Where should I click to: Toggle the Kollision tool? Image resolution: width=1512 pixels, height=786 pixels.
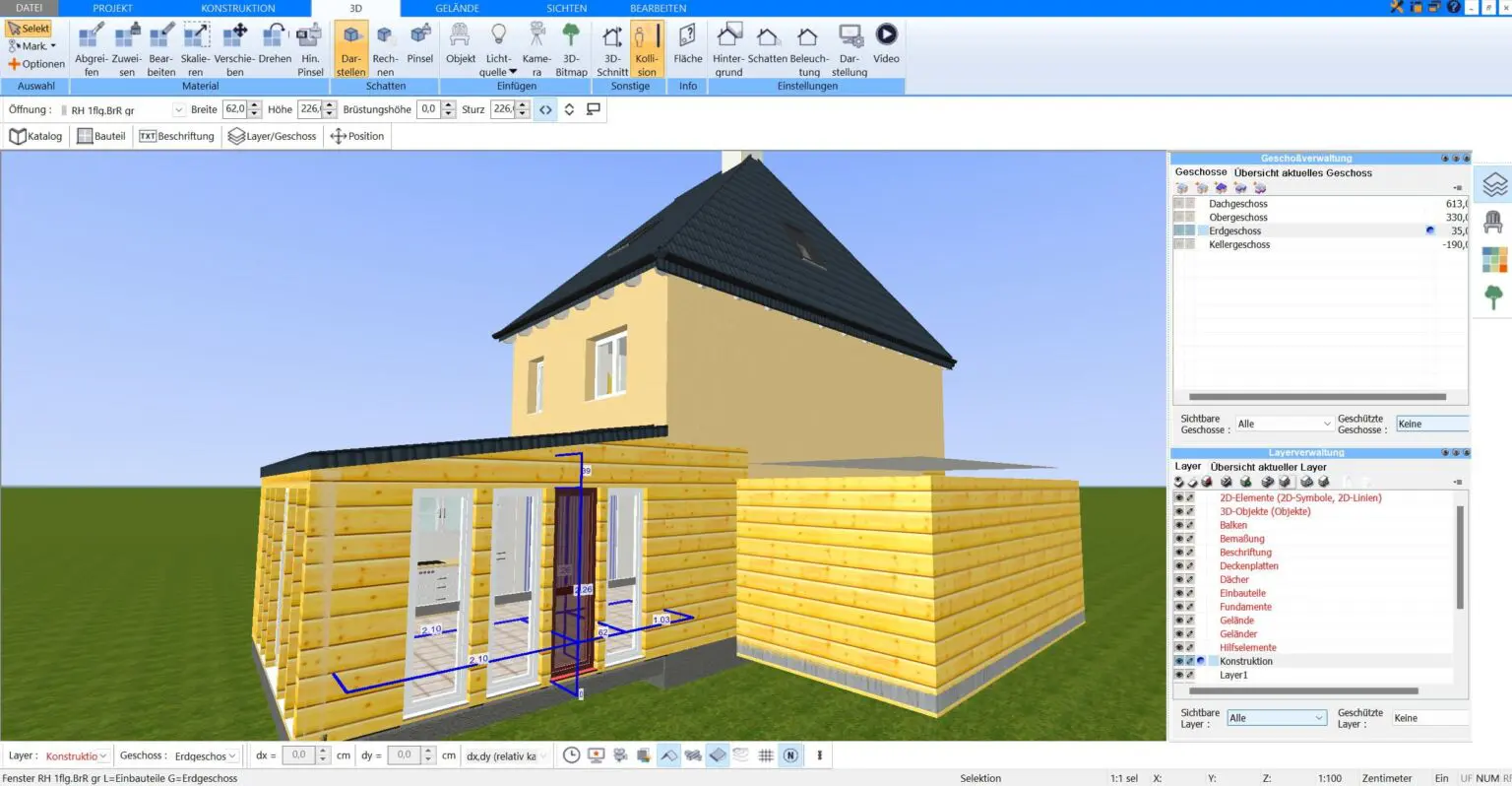pos(647,49)
